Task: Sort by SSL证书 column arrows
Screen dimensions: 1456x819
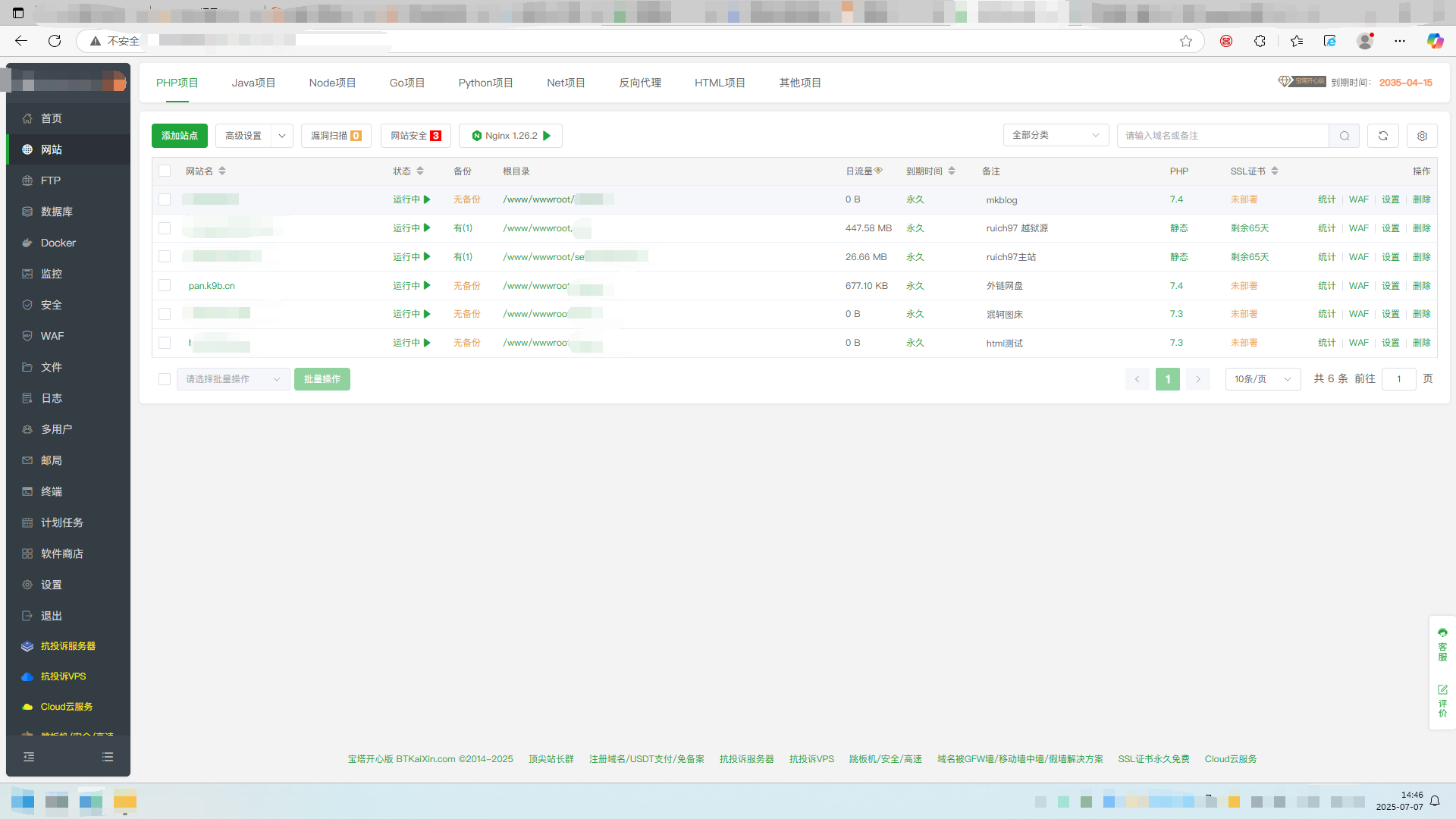Action: click(1275, 171)
